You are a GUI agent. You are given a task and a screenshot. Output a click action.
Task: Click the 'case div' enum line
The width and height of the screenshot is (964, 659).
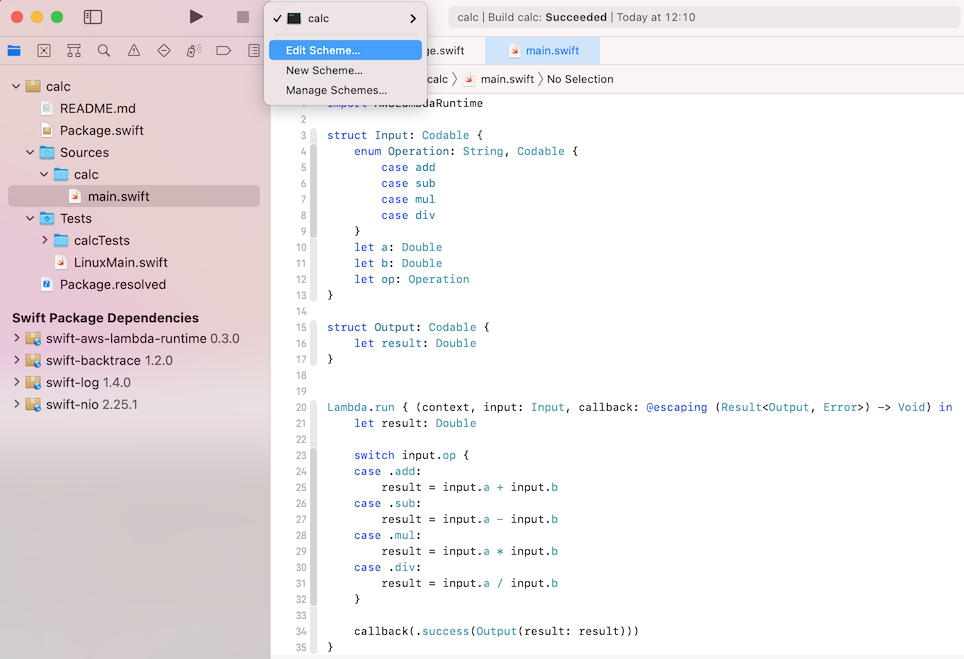pyautogui.click(x=408, y=215)
